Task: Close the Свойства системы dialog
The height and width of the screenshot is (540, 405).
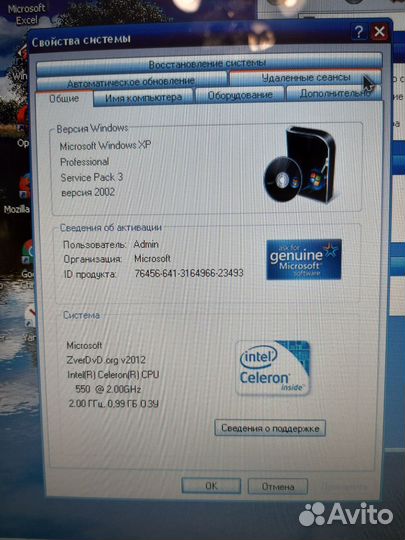Action: (x=379, y=32)
